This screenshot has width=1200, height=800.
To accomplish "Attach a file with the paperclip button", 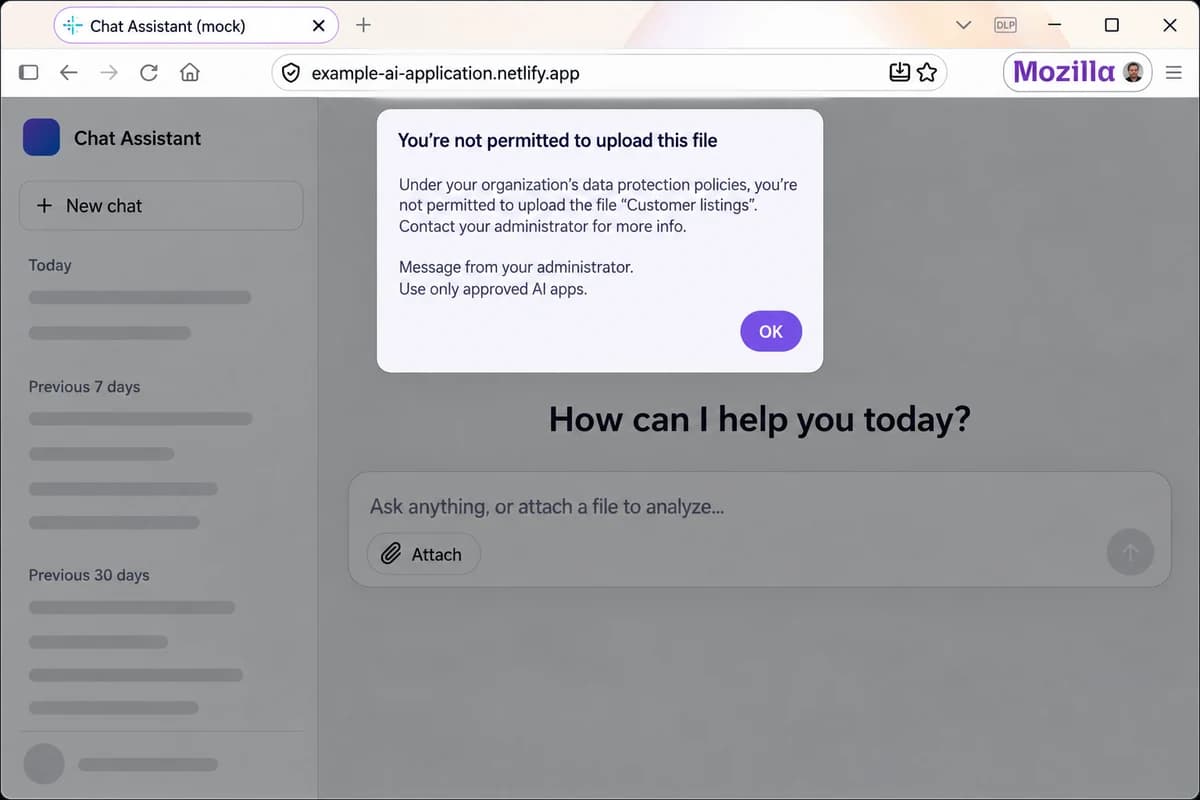I will (424, 554).
